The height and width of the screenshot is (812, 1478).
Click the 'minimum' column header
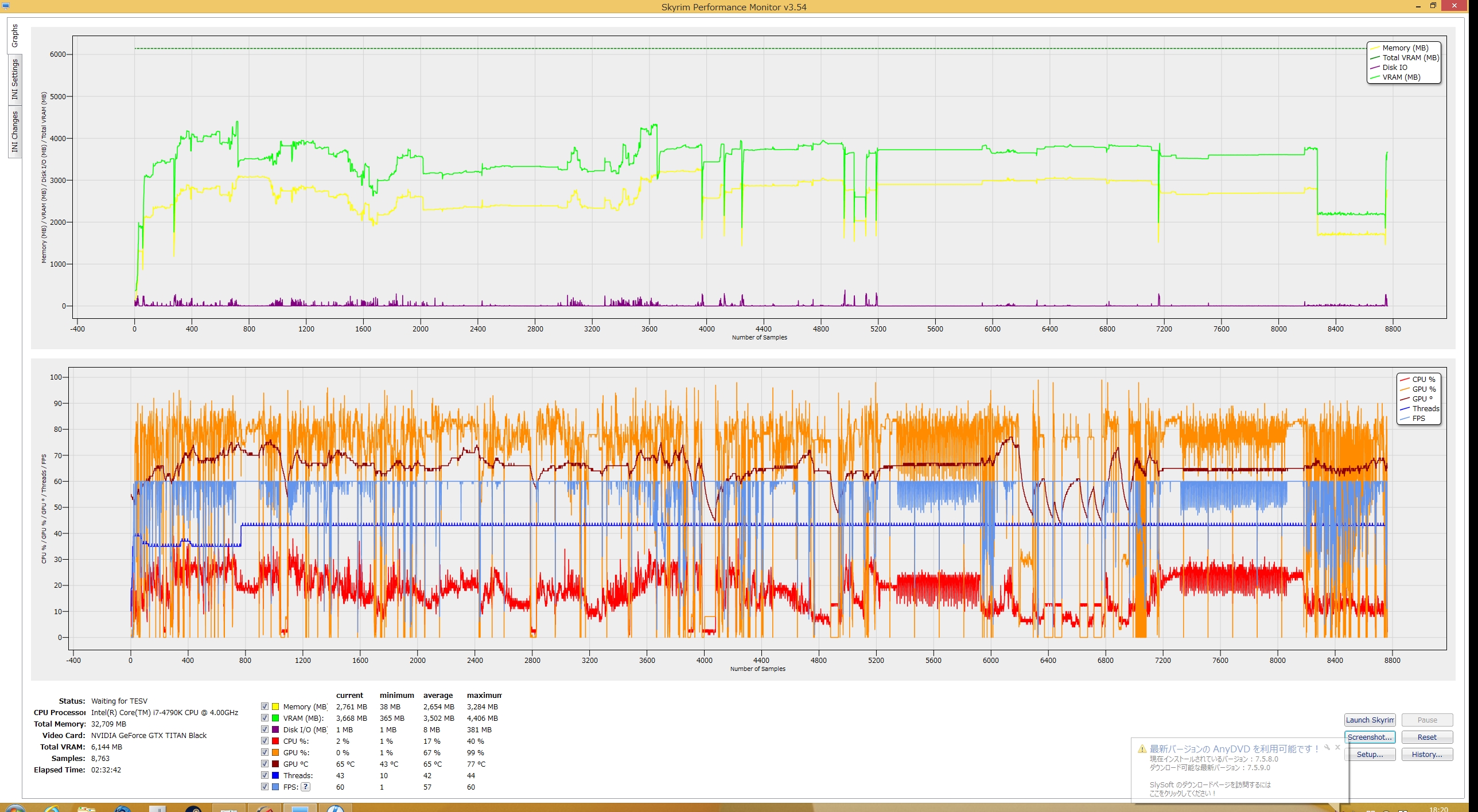396,695
